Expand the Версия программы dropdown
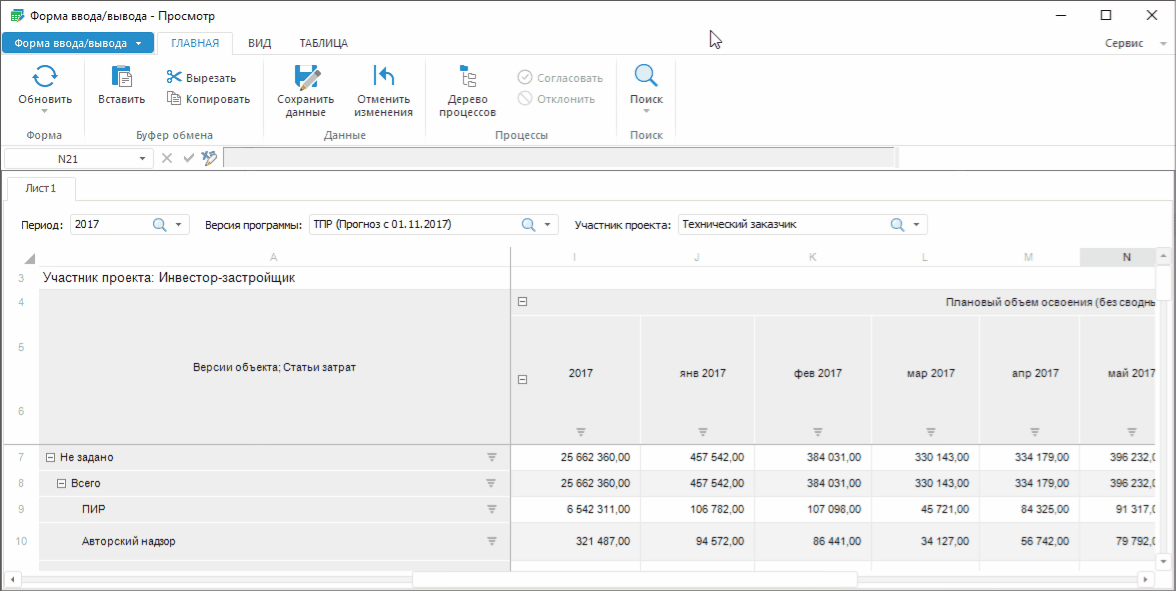 (x=548, y=225)
